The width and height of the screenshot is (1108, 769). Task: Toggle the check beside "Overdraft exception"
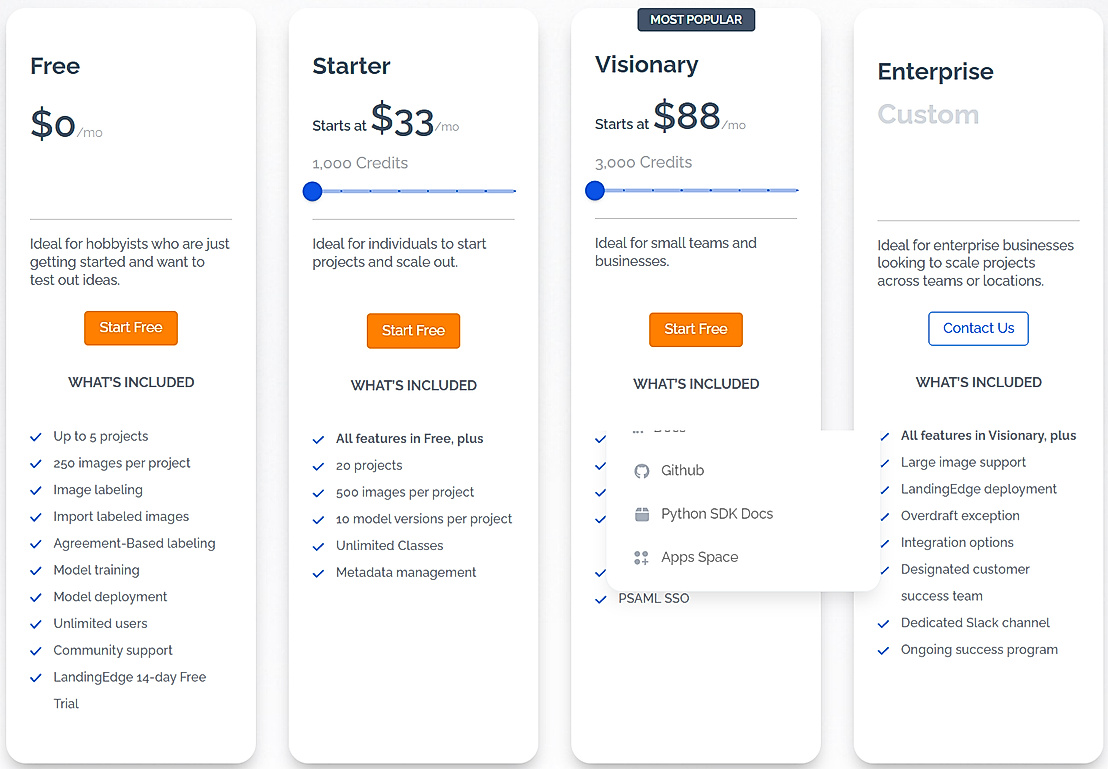(x=883, y=516)
